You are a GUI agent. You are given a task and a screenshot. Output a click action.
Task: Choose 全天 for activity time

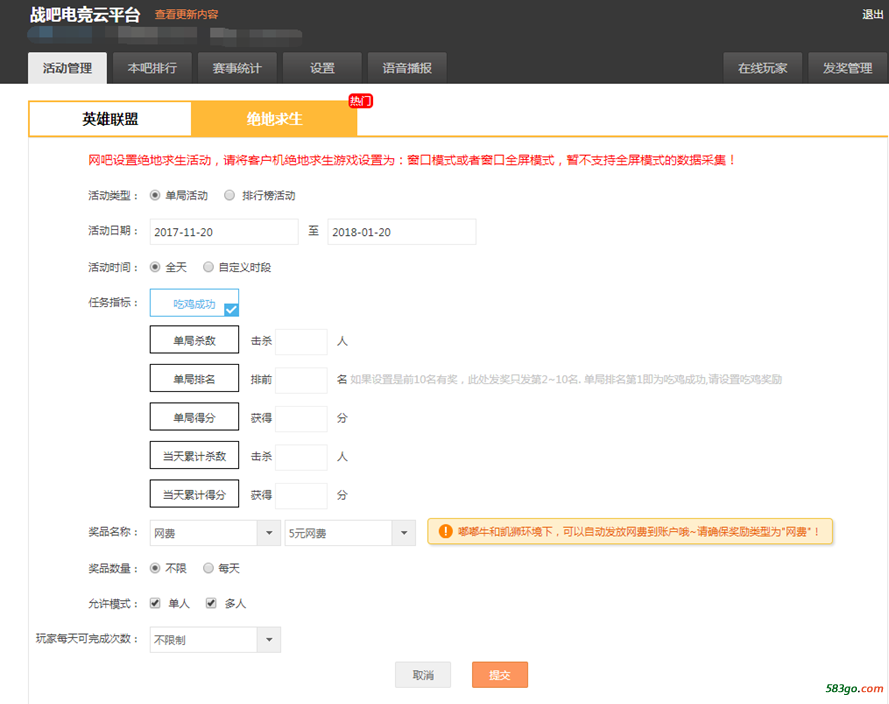click(155, 267)
